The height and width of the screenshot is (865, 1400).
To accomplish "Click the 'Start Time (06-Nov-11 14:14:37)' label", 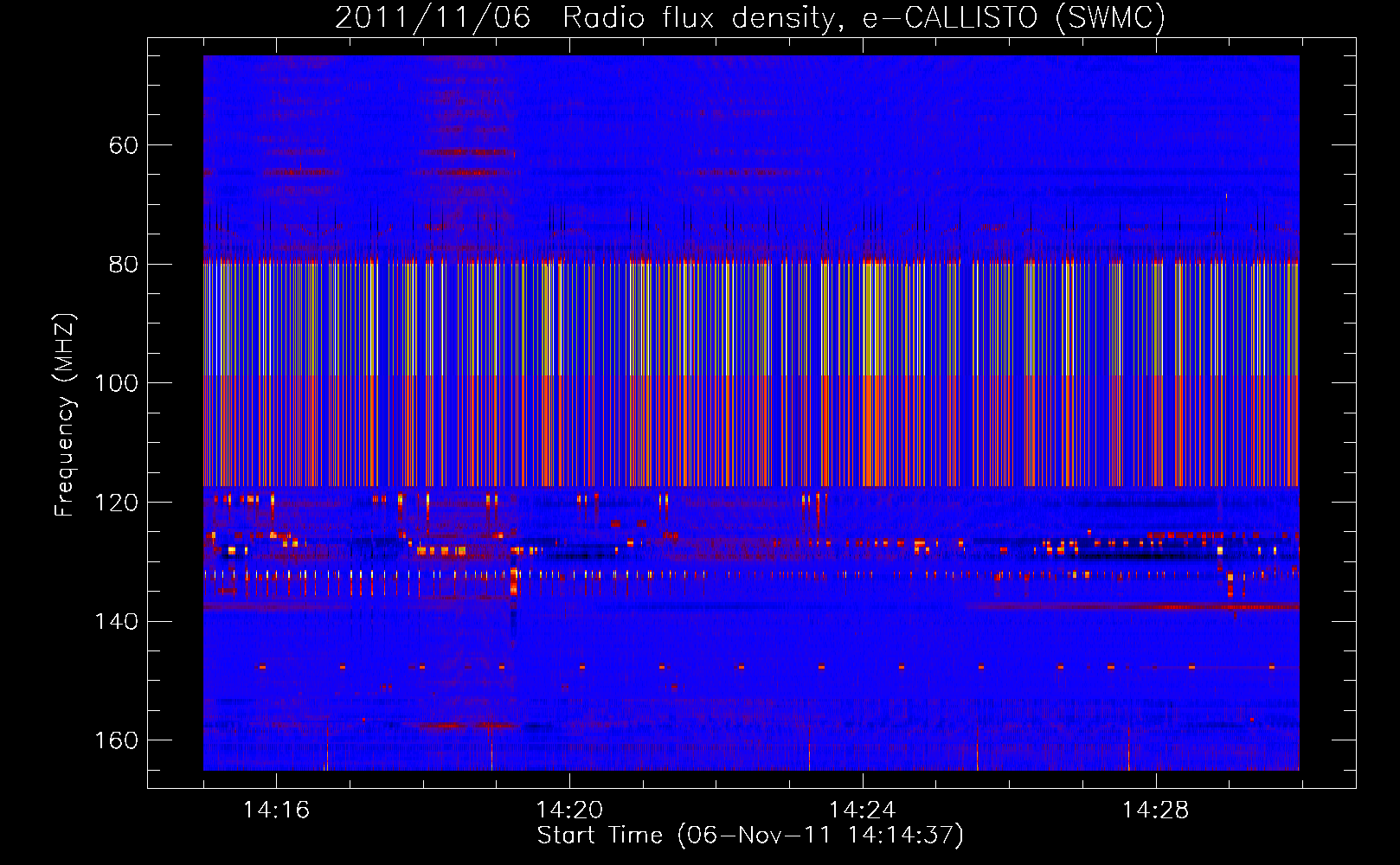I will click(x=750, y=836).
